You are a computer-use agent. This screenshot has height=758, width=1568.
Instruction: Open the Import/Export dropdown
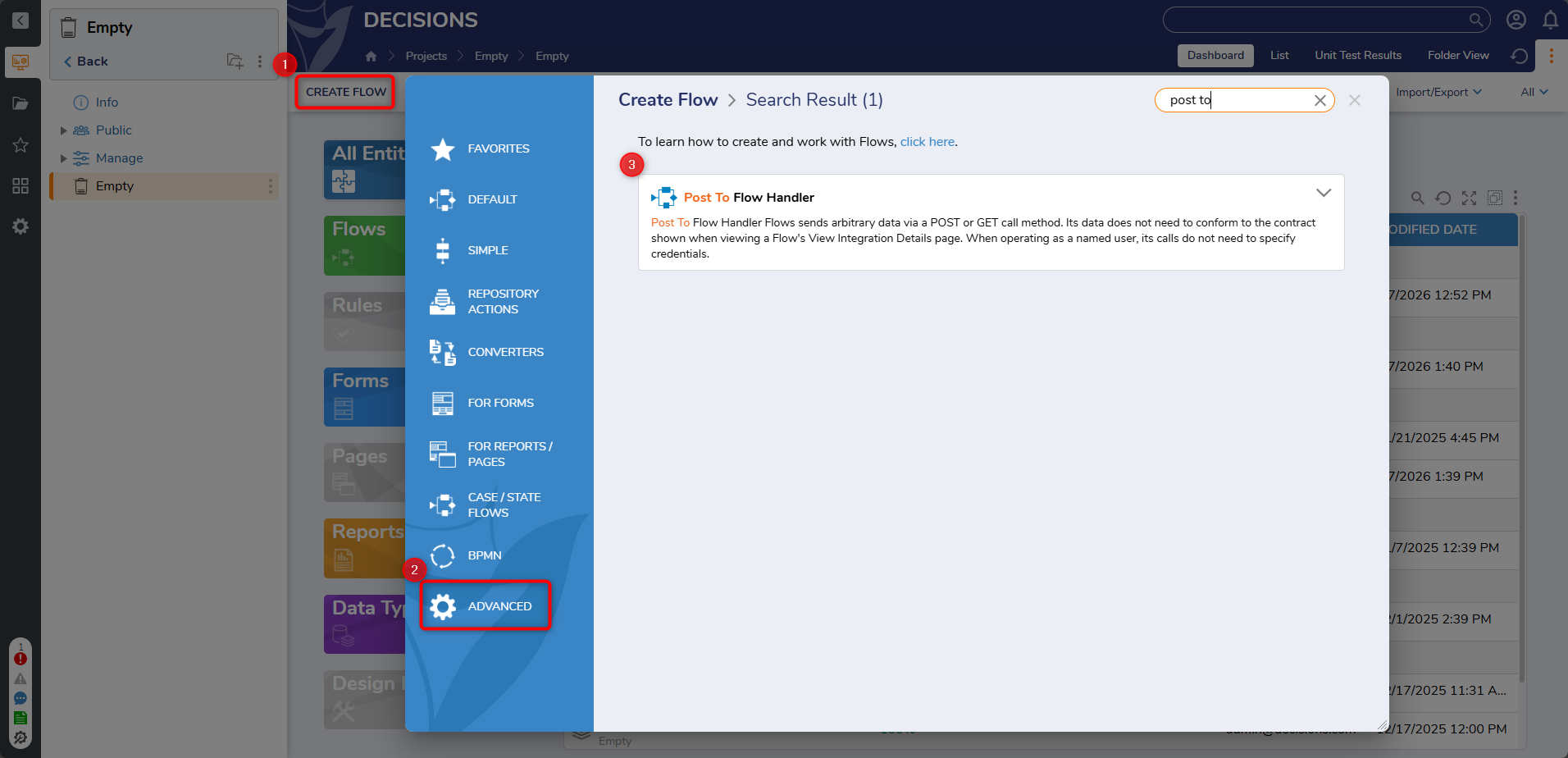1438,92
